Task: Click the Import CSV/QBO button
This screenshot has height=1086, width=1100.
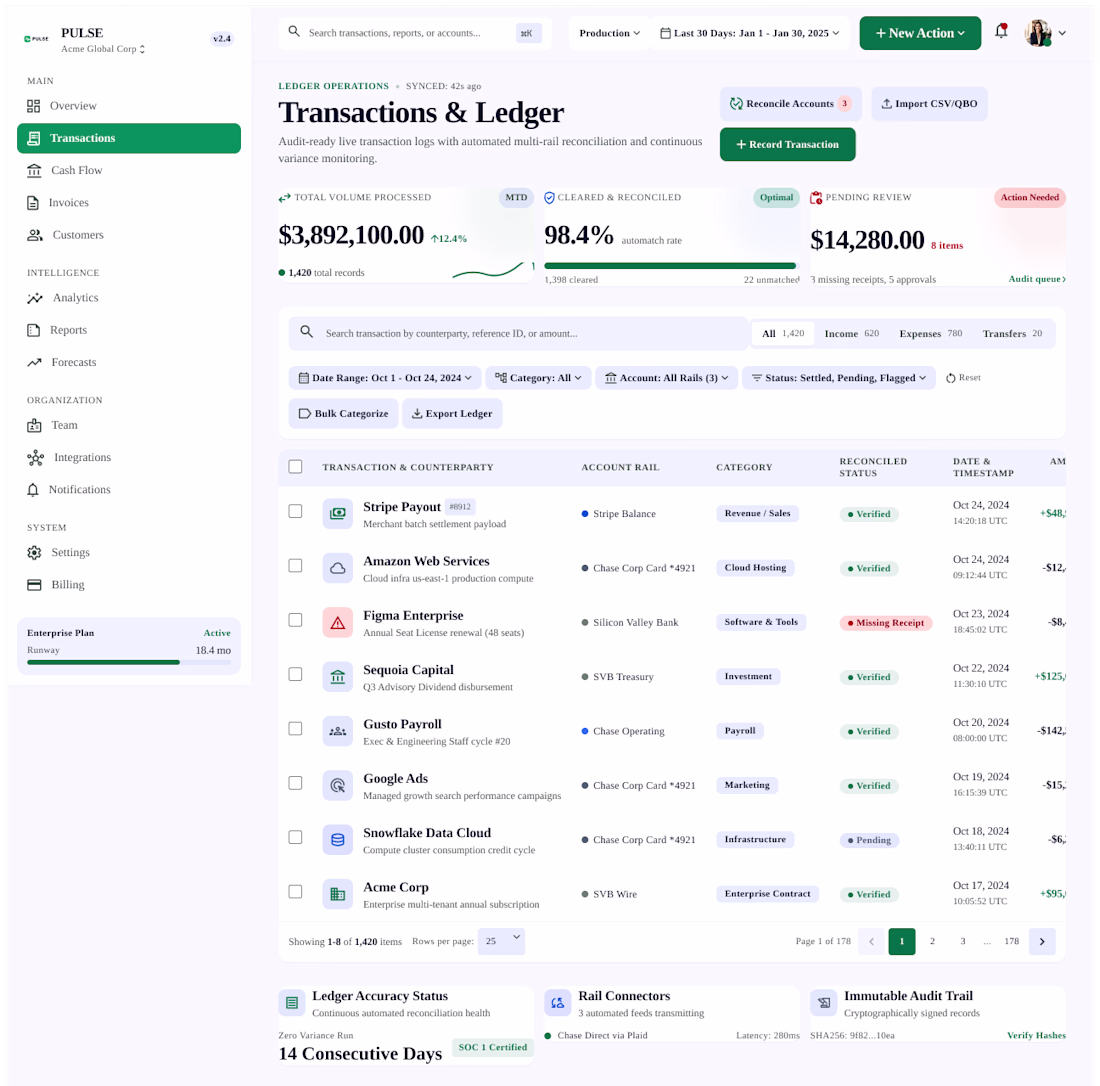Action: (929, 104)
